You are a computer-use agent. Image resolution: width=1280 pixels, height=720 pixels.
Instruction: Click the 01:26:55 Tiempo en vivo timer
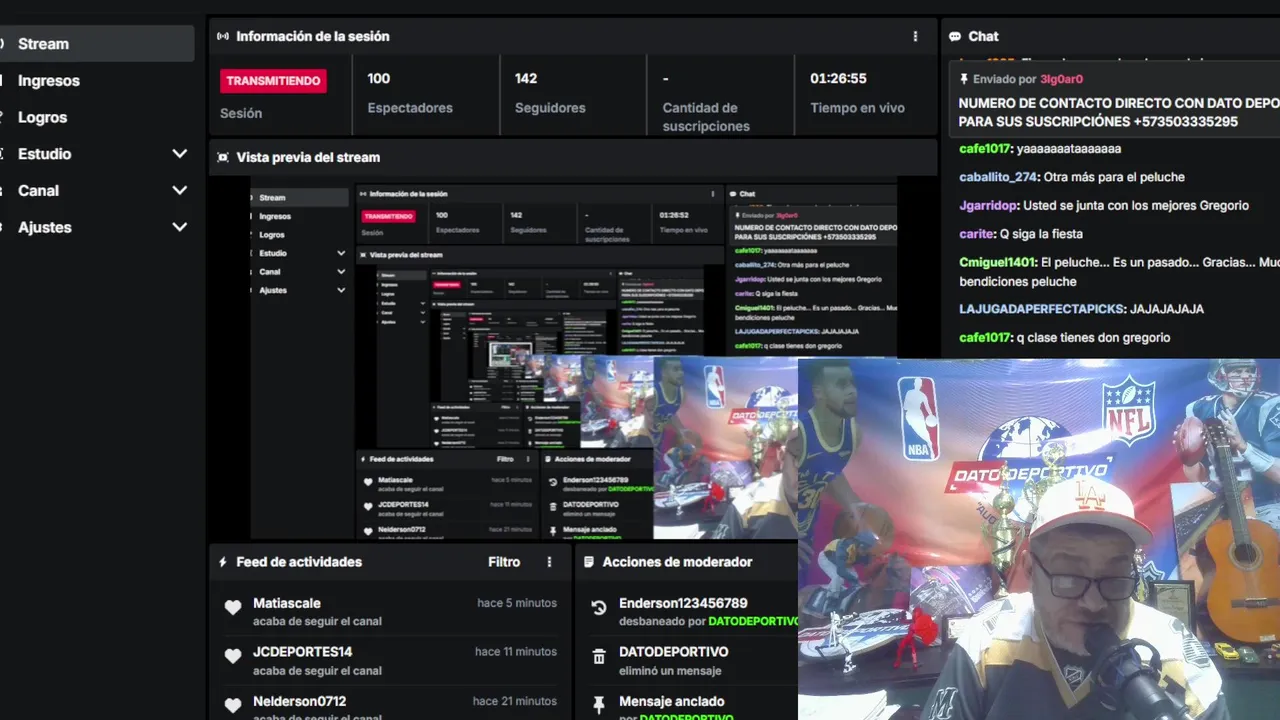coord(857,93)
